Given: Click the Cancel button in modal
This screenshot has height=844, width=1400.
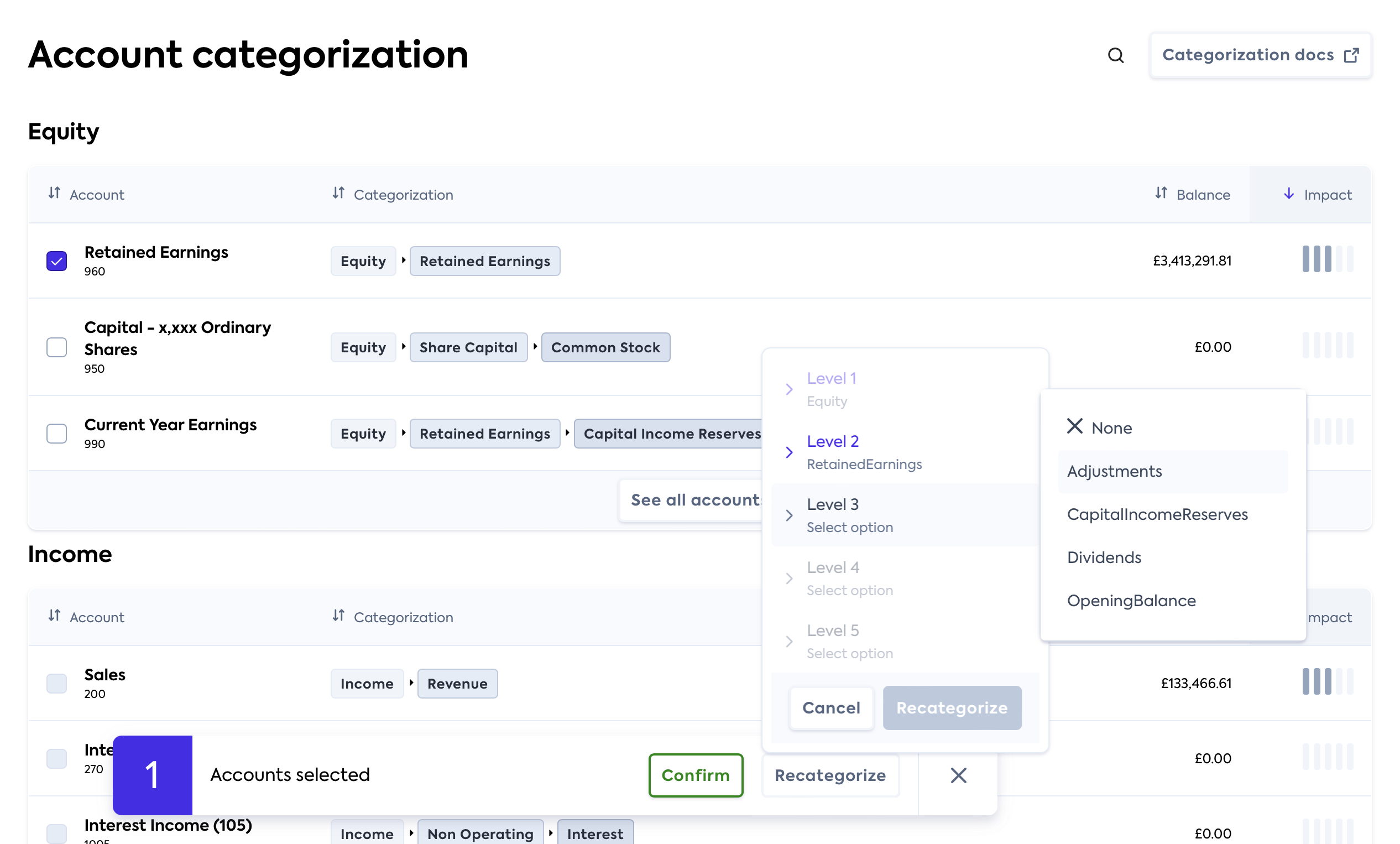Looking at the screenshot, I should click(x=831, y=707).
